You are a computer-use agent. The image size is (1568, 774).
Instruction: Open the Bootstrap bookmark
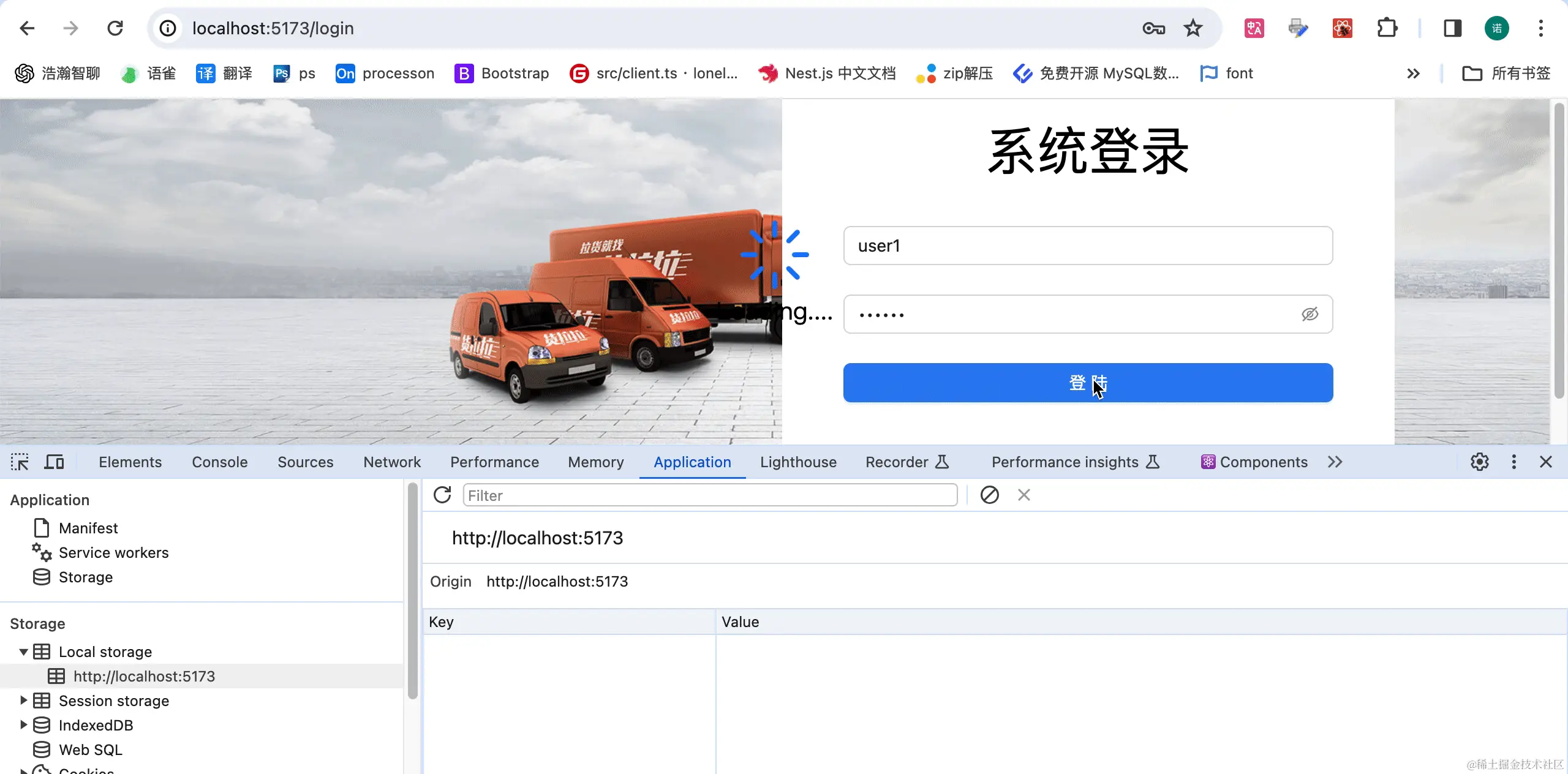point(502,73)
